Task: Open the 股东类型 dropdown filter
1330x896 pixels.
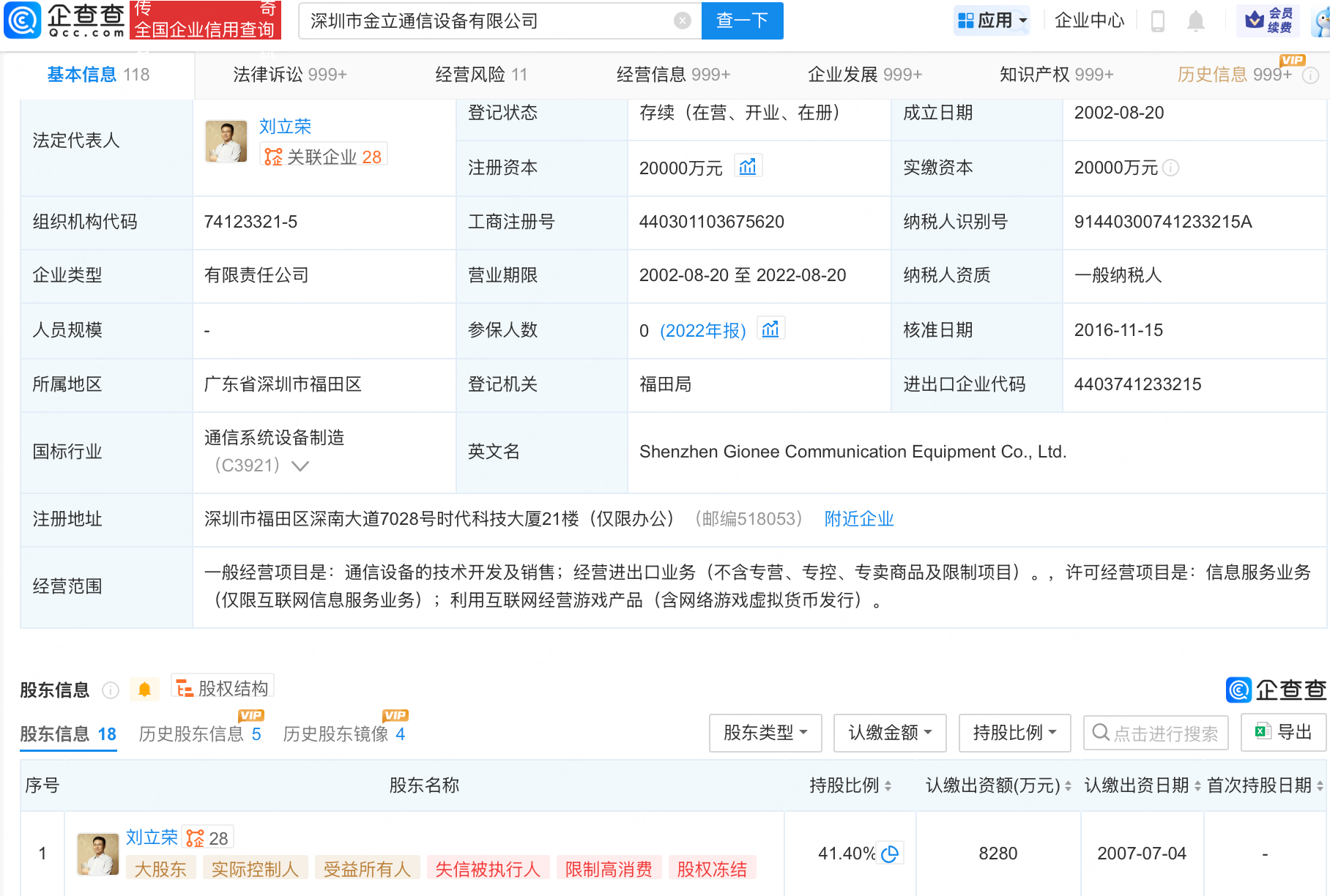Action: click(765, 733)
